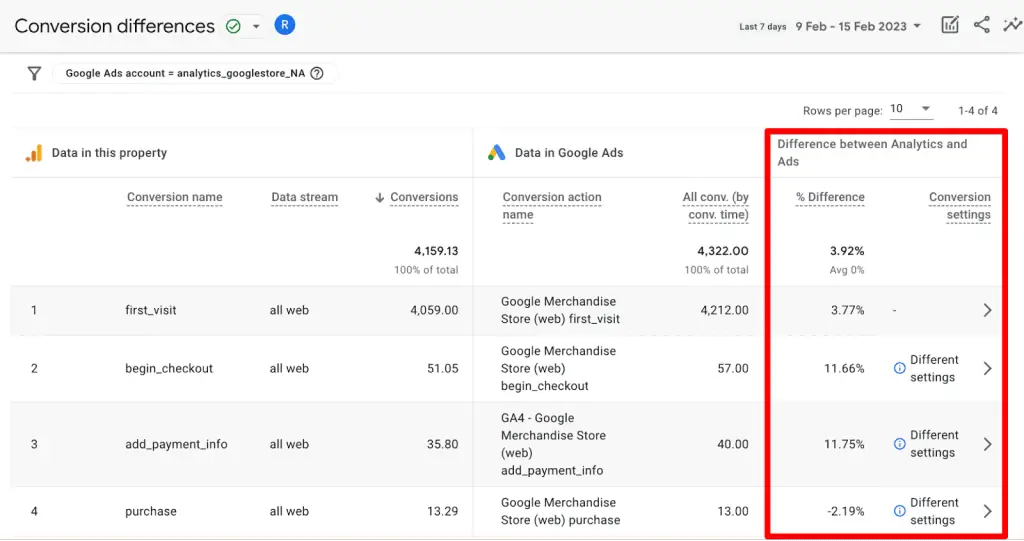The image size is (1024, 541).
Task: Select the purchase conversion name
Action: coord(151,511)
